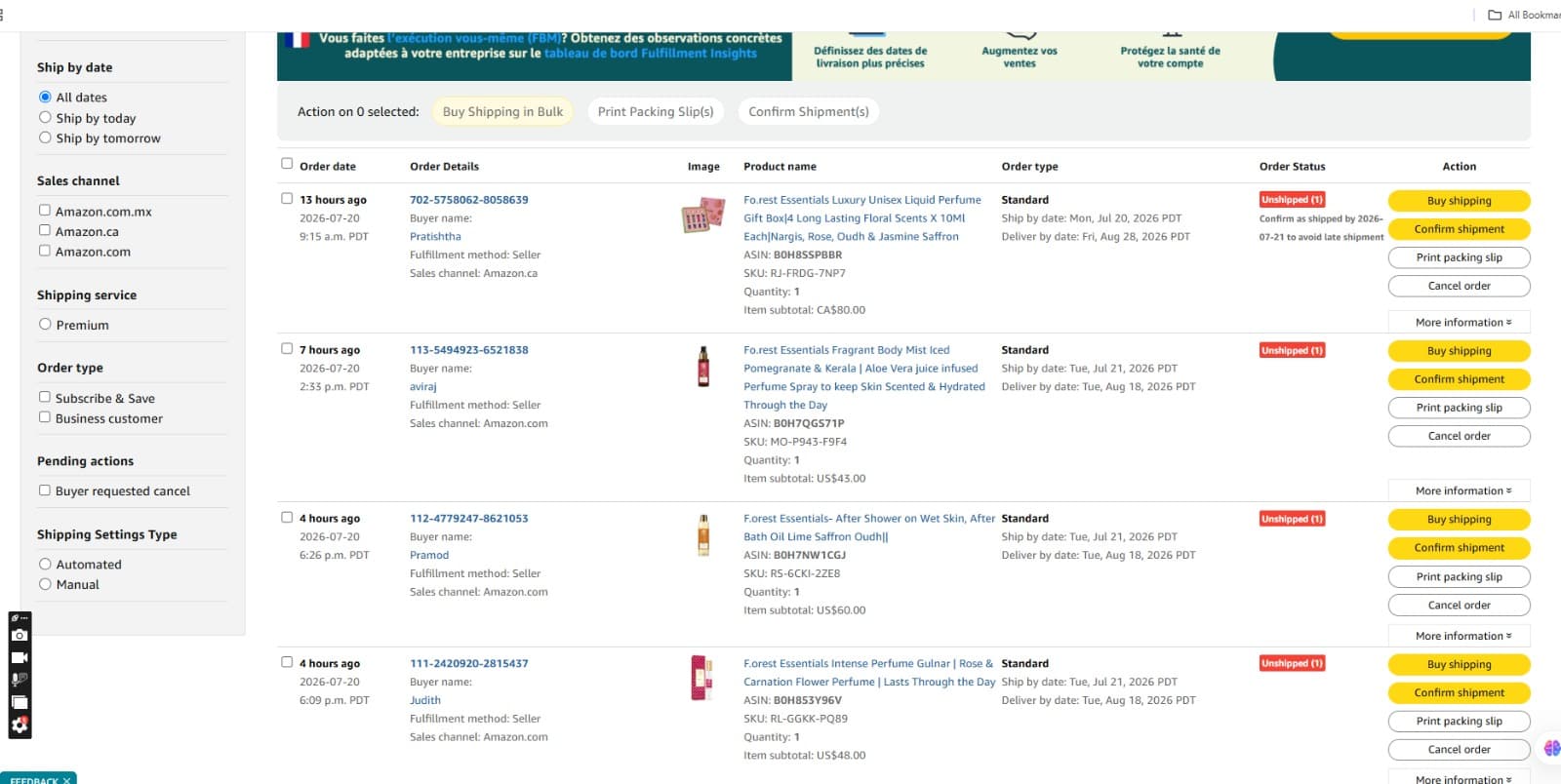Print packing slip for Pratishtha's order
The width and height of the screenshot is (1561, 784).
click(x=1460, y=257)
